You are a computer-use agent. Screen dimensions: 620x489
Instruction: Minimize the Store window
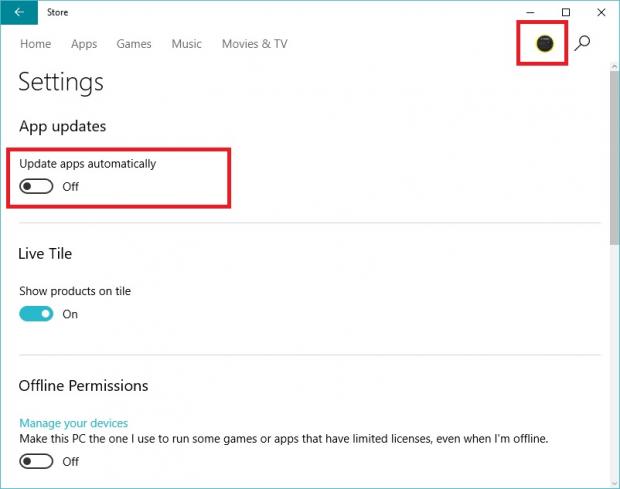[530, 12]
